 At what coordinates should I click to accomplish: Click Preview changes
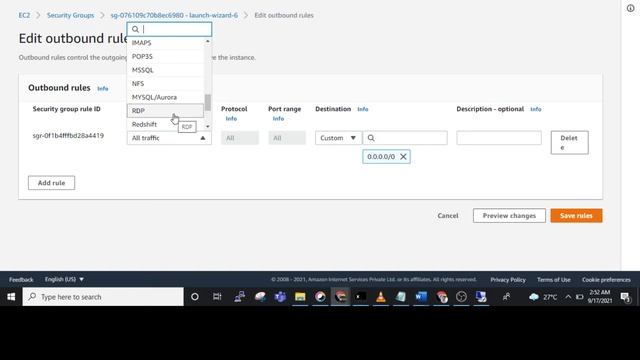[x=509, y=216]
